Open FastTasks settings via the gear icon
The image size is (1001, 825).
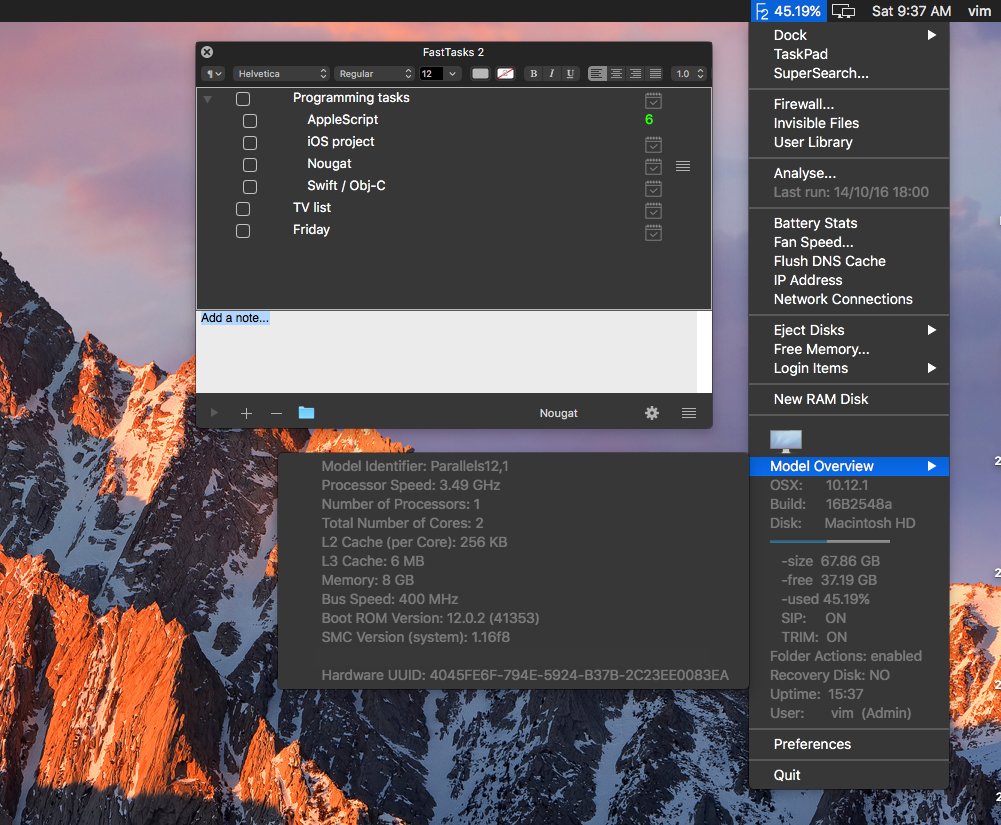(x=652, y=412)
